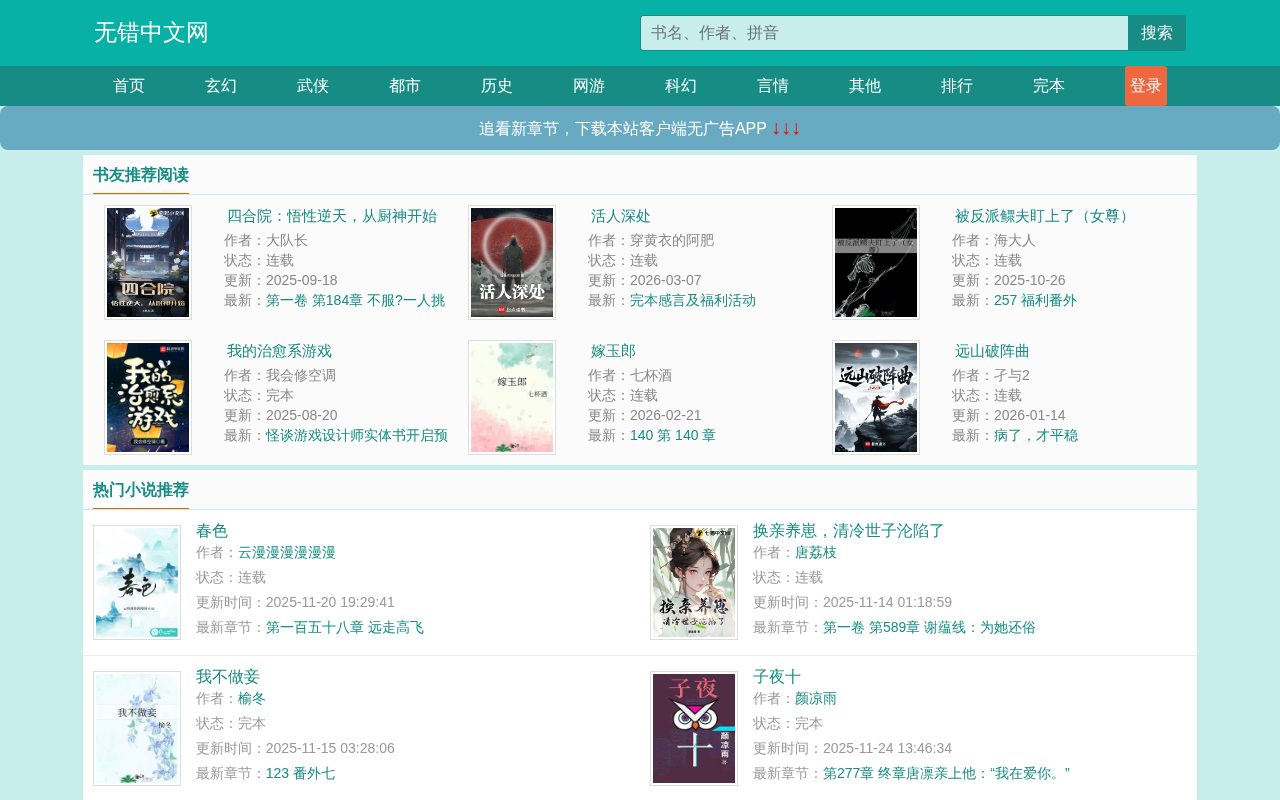Go to the 玄幻 category tab
This screenshot has width=1280, height=800.
221,86
